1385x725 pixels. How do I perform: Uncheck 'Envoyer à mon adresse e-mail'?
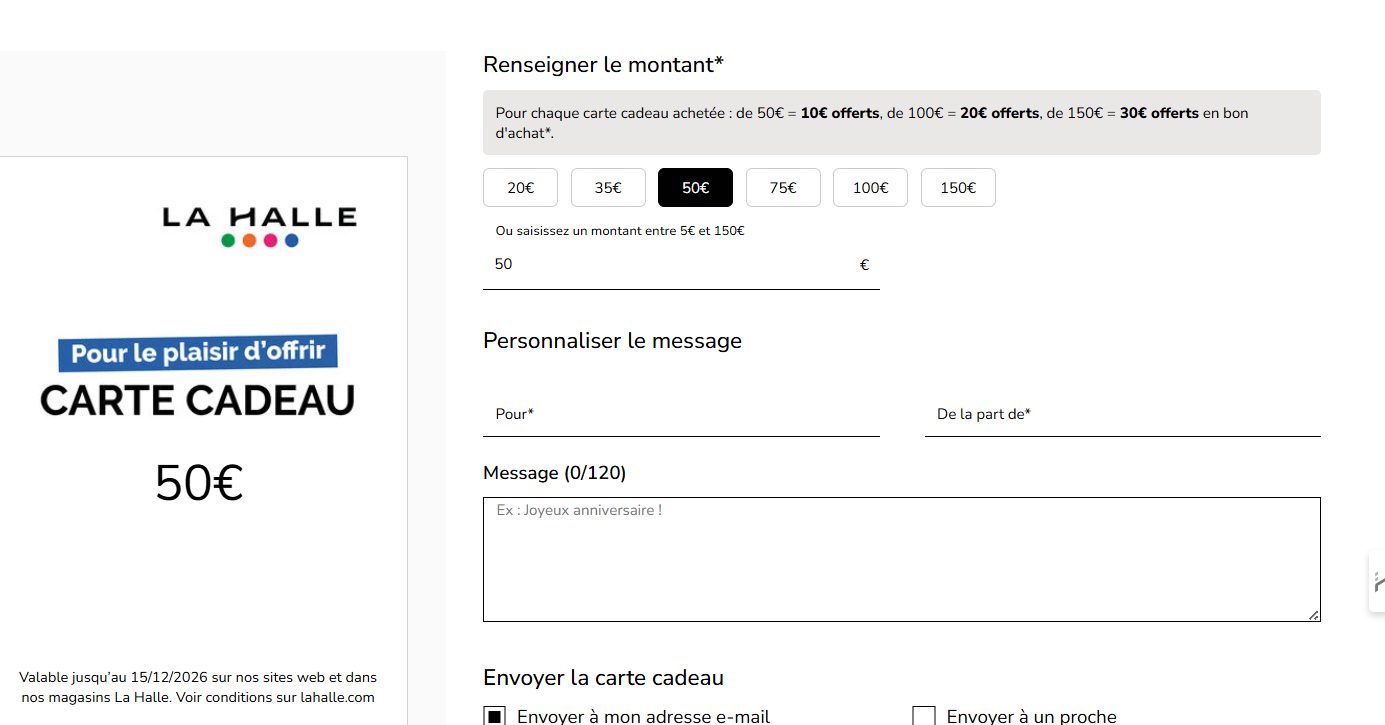[494, 714]
